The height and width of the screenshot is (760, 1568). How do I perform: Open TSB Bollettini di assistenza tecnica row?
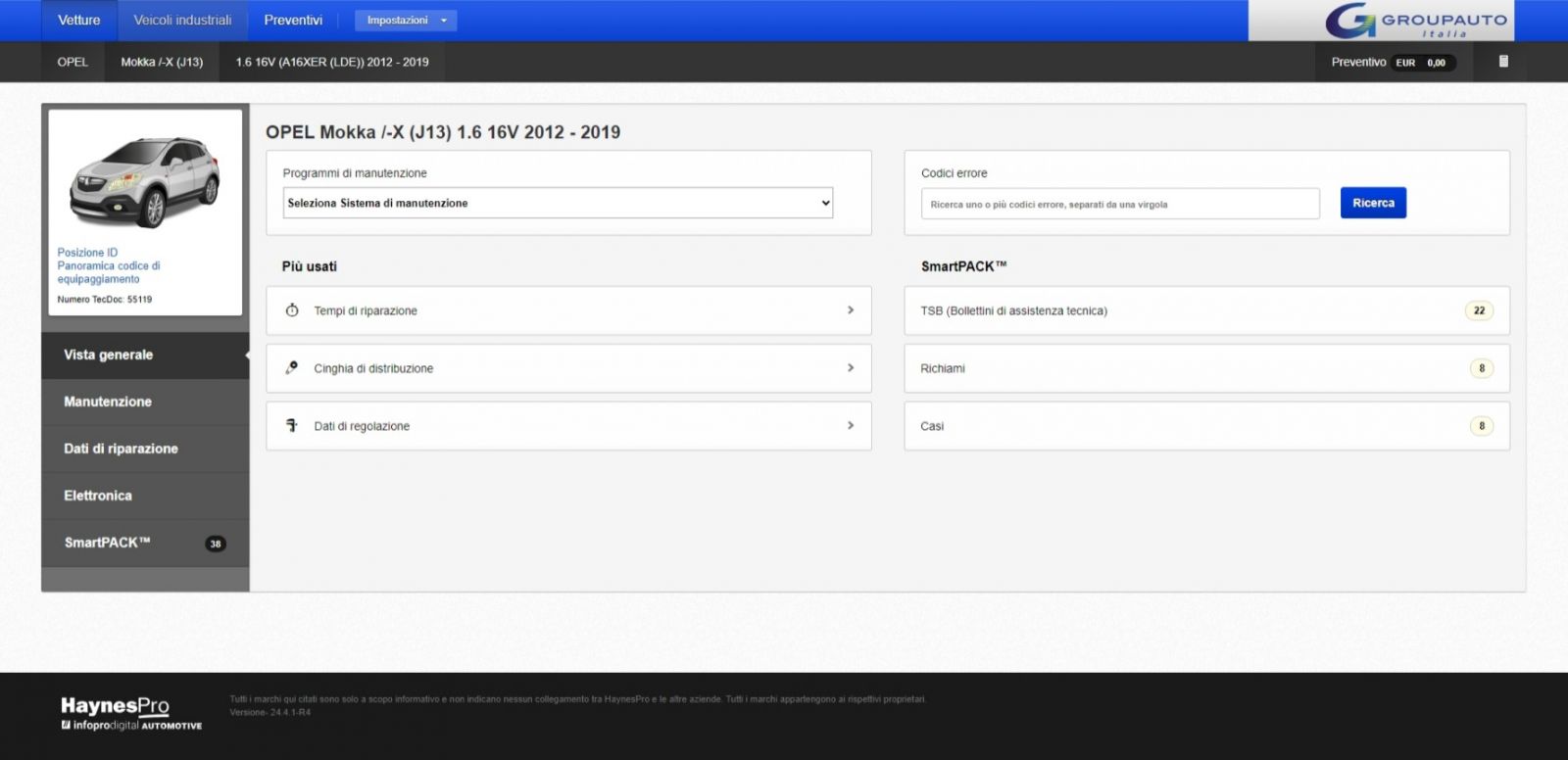[x=1206, y=310]
